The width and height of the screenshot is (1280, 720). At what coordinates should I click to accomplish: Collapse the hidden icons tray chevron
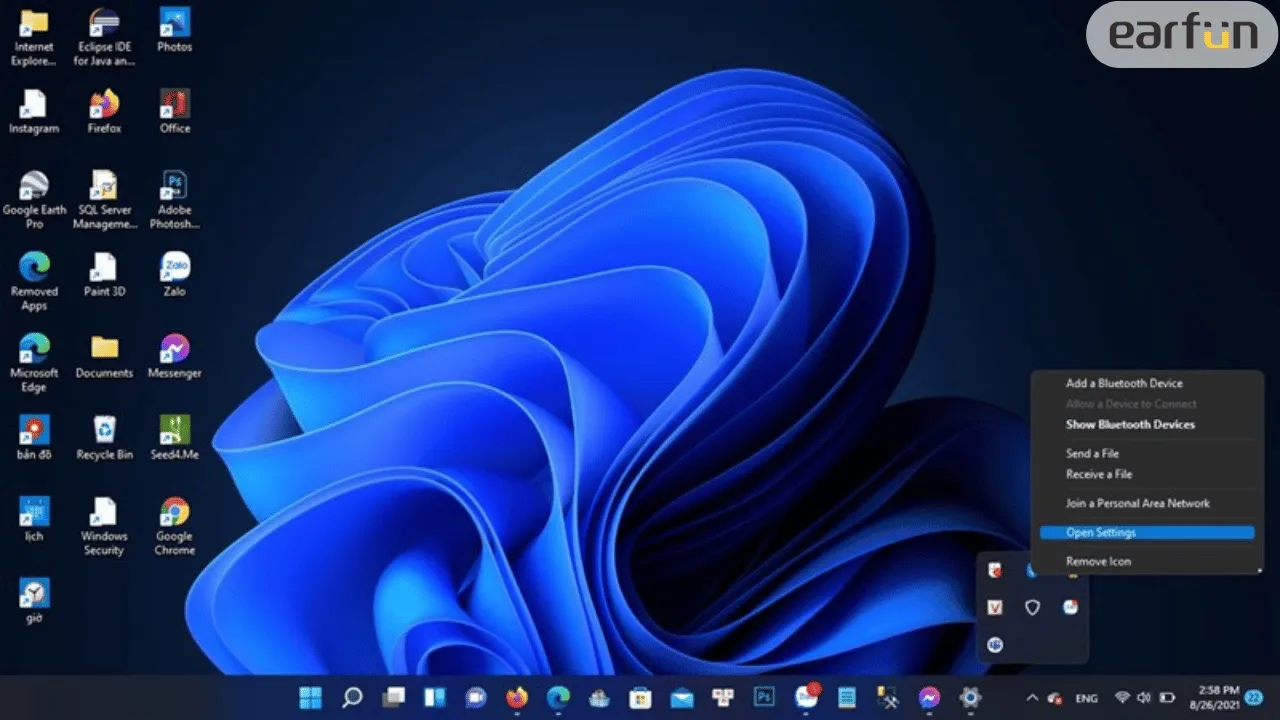click(1032, 698)
